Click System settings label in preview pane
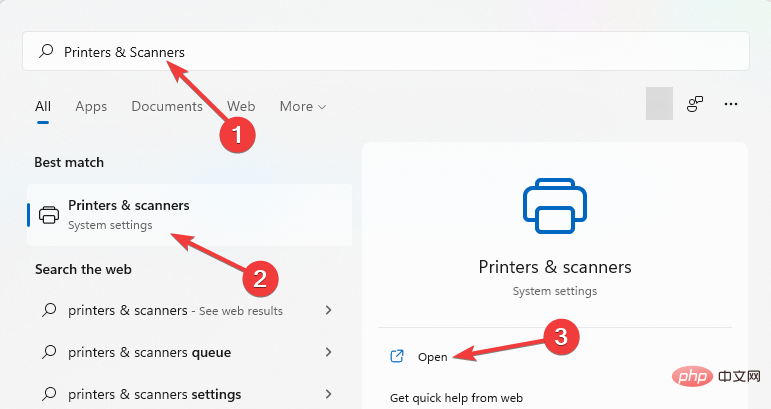 click(555, 291)
